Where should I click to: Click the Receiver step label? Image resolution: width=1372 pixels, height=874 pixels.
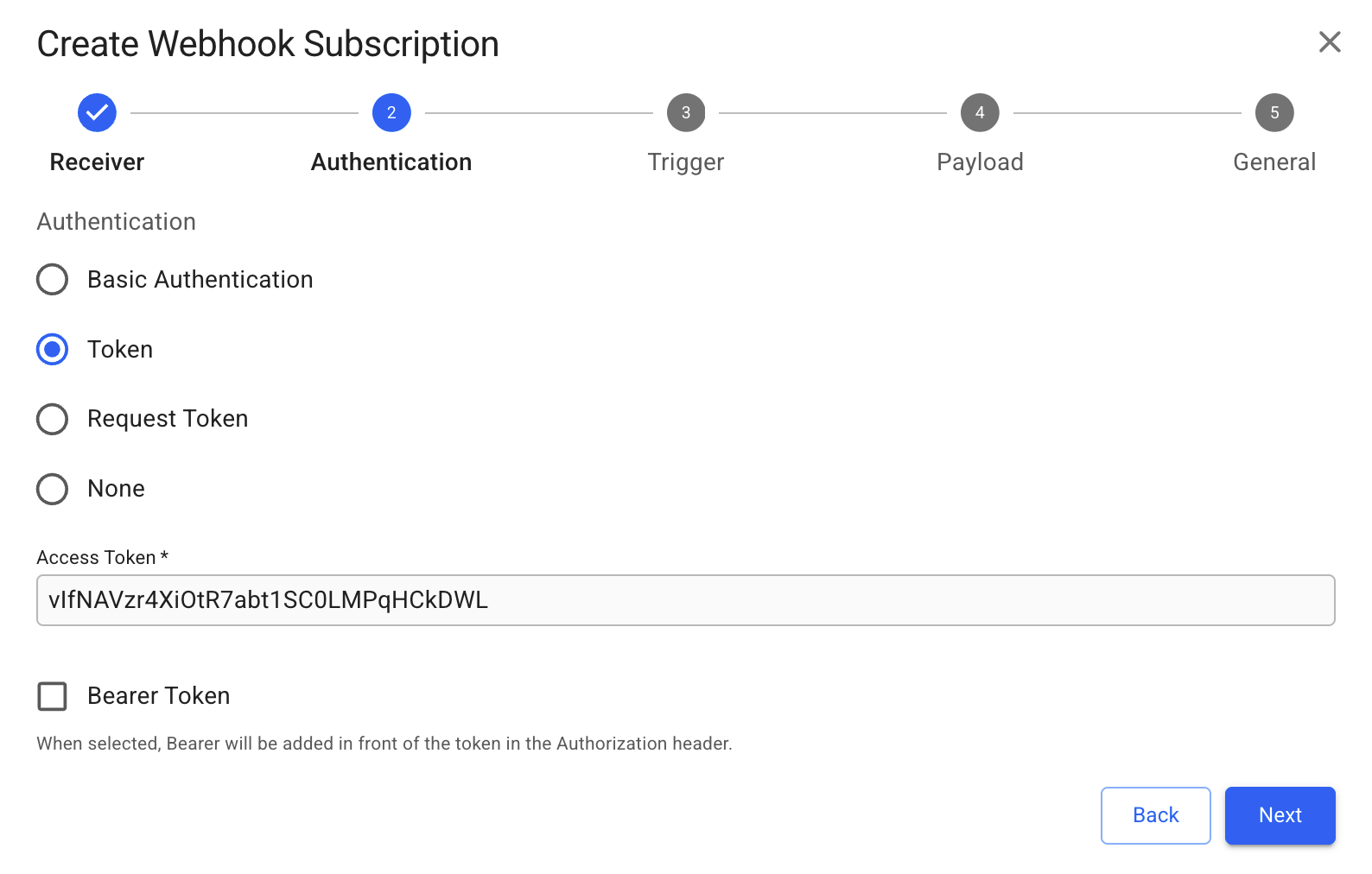click(97, 162)
